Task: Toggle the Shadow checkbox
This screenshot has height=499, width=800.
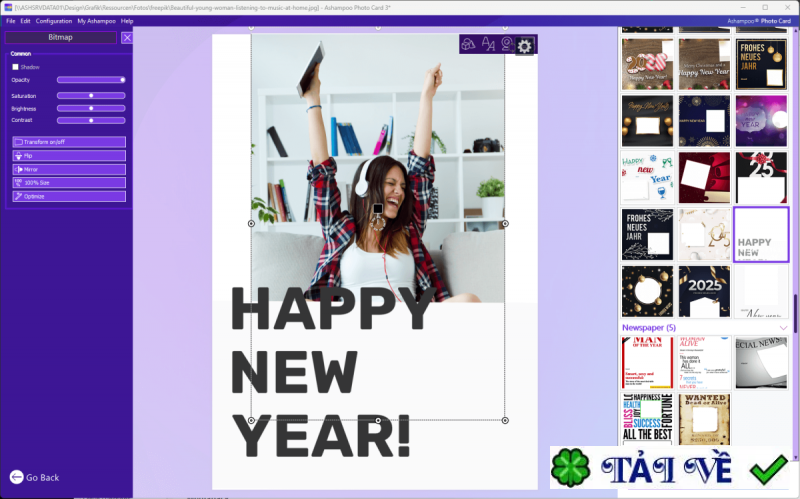Action: coord(15,67)
